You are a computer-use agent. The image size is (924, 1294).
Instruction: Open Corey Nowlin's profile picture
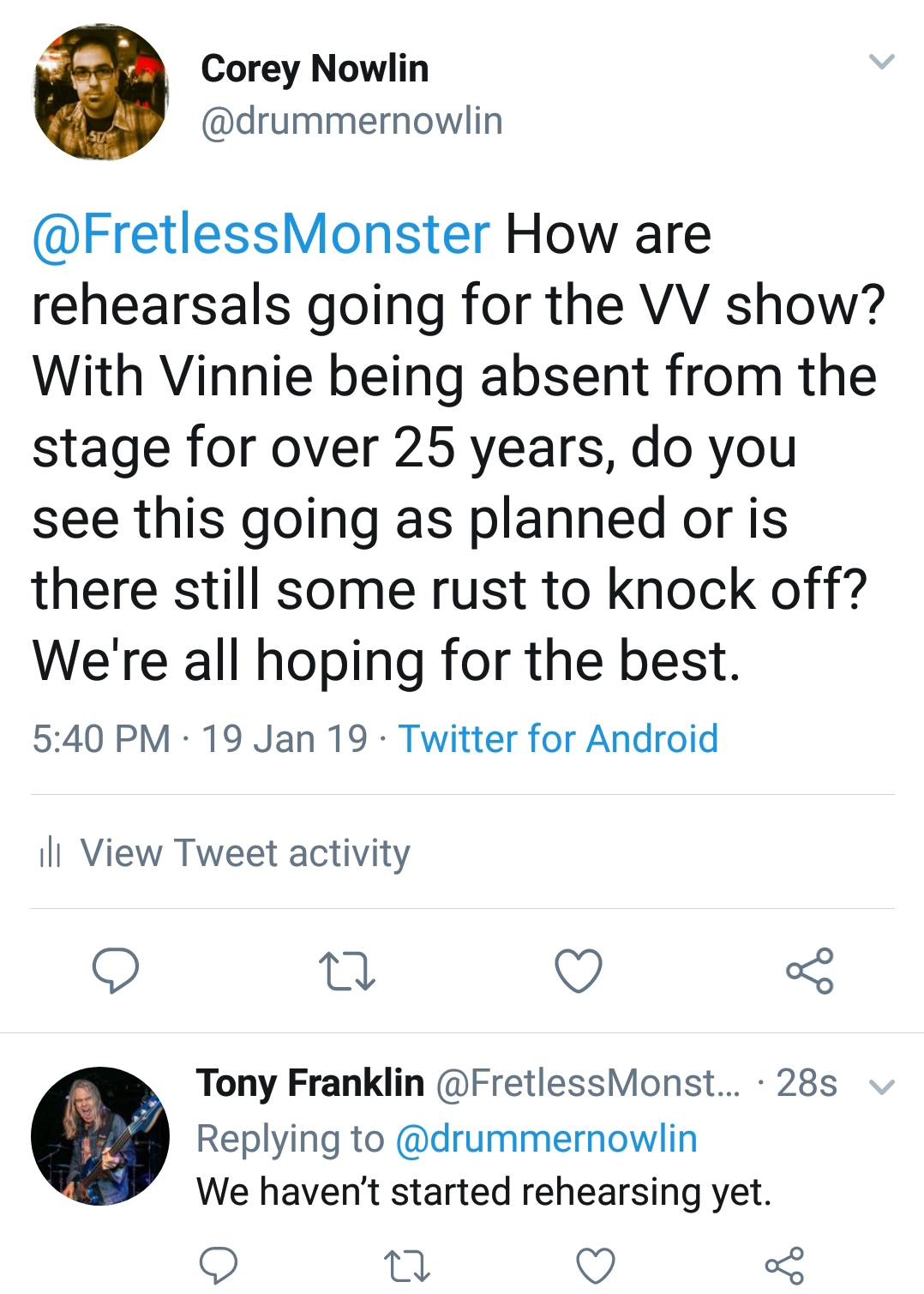click(101, 93)
